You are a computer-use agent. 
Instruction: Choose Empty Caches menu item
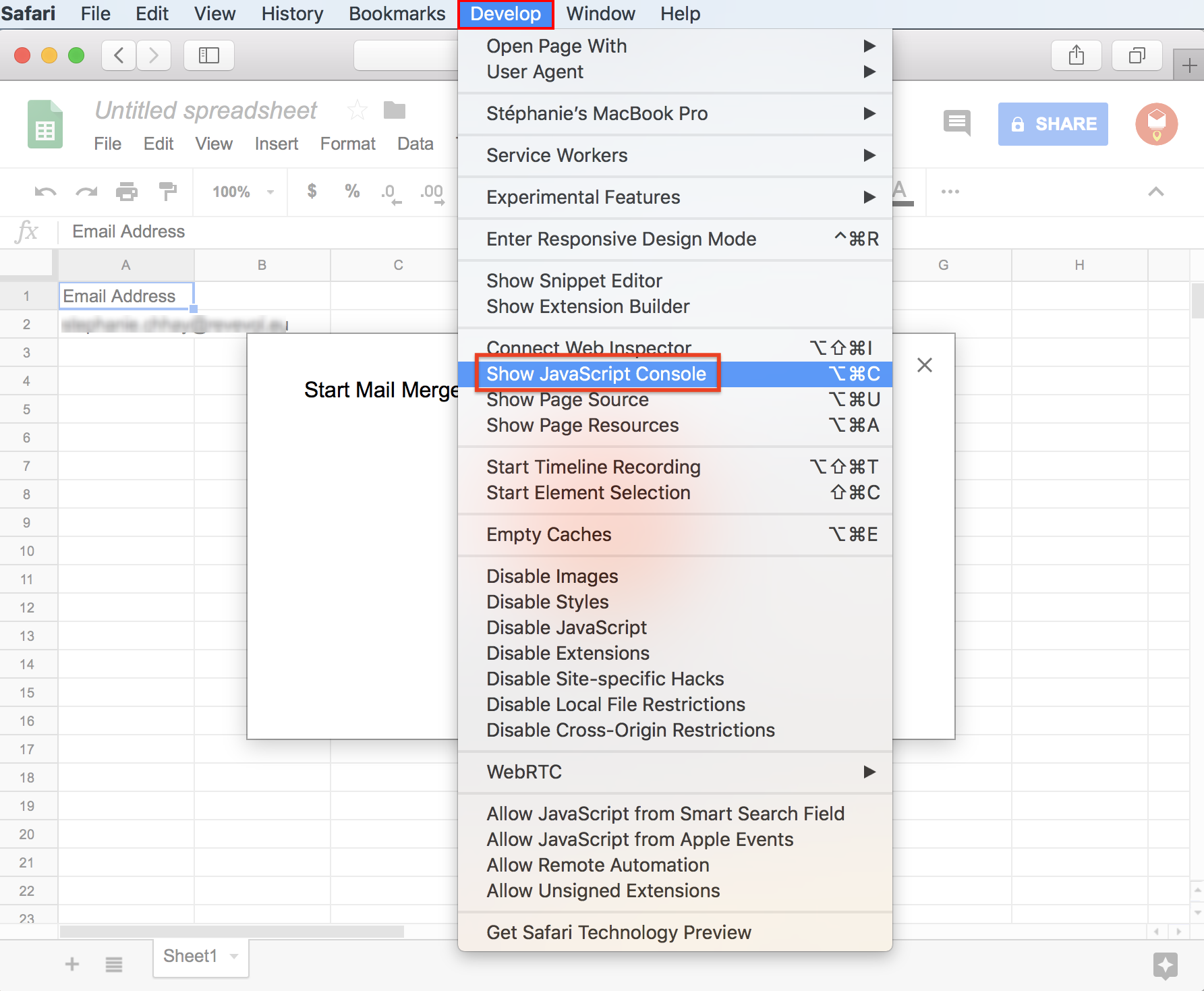point(549,534)
